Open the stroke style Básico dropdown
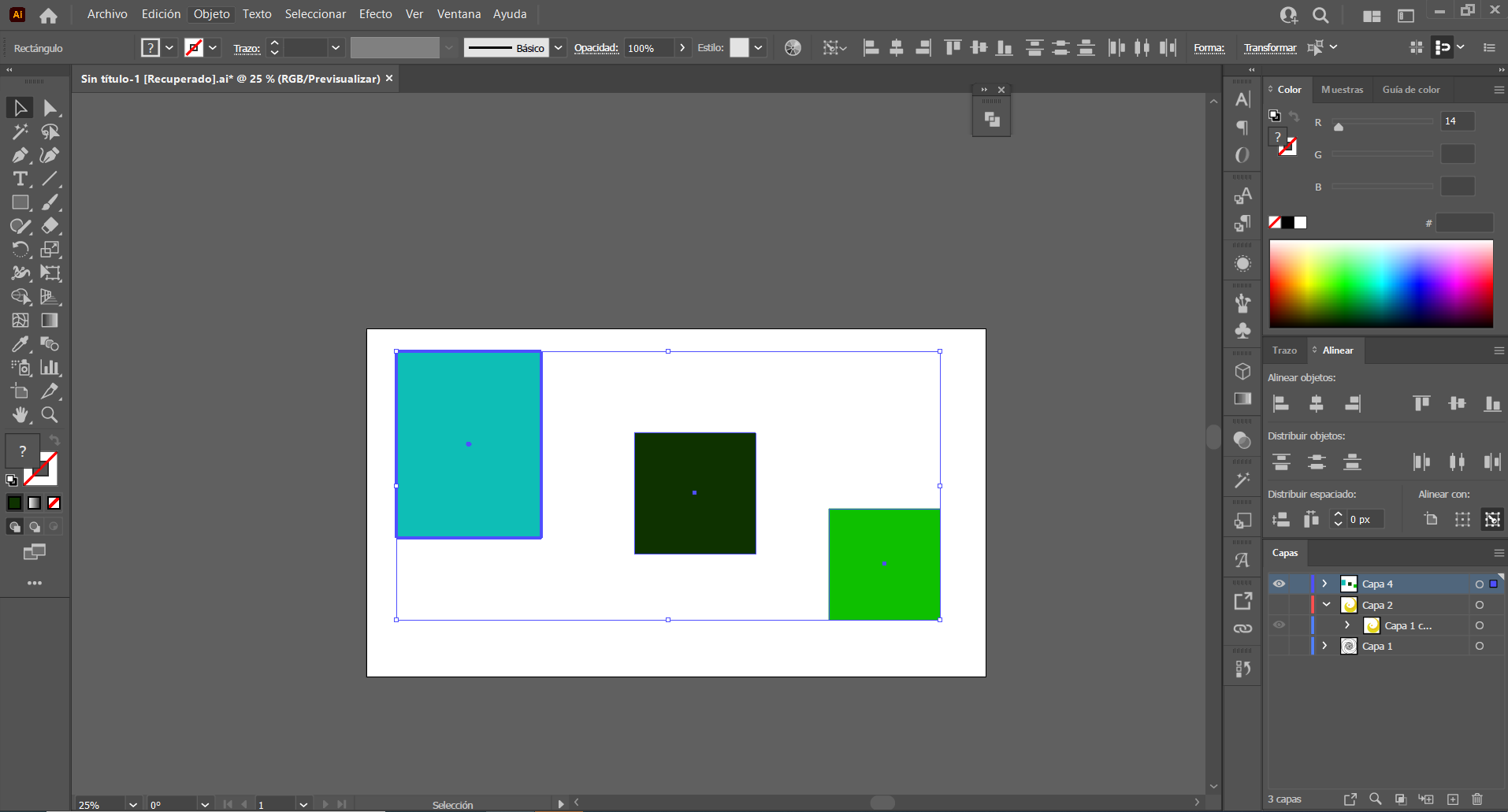The image size is (1508, 812). (558, 47)
